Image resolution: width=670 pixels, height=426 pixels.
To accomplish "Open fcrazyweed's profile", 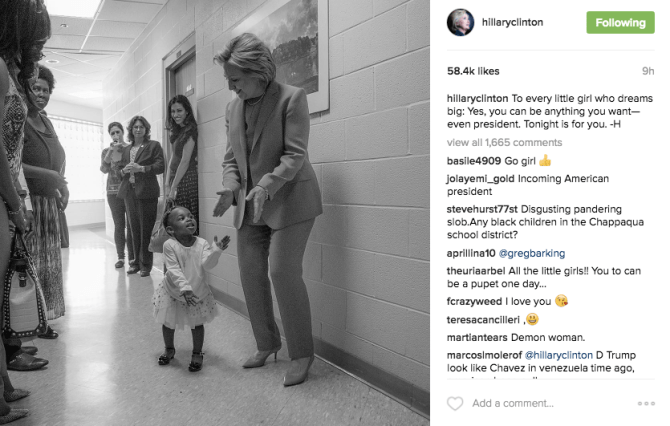I will click(x=474, y=302).
